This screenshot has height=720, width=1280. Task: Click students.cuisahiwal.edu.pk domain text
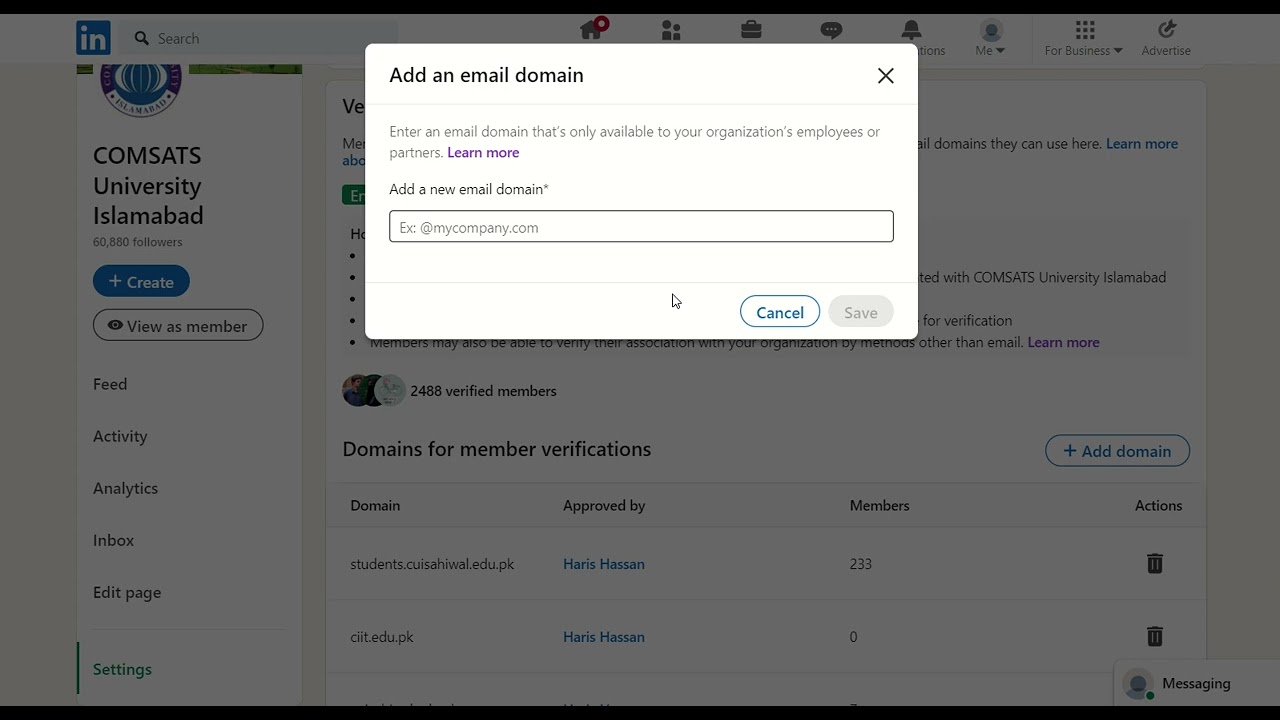tap(432, 564)
